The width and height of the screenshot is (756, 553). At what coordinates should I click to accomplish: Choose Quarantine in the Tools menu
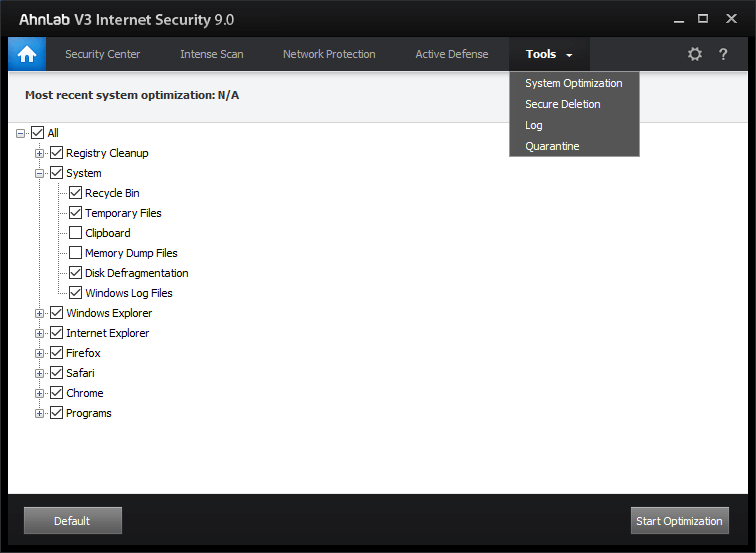click(552, 146)
